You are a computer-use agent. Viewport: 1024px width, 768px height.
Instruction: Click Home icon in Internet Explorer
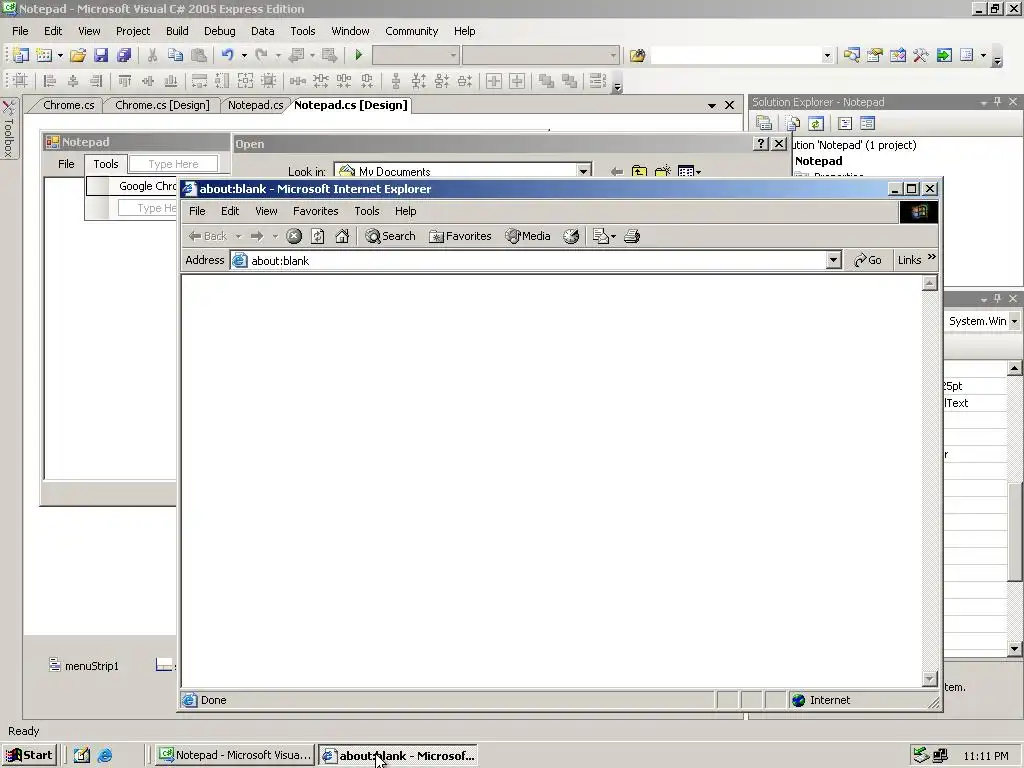click(342, 236)
